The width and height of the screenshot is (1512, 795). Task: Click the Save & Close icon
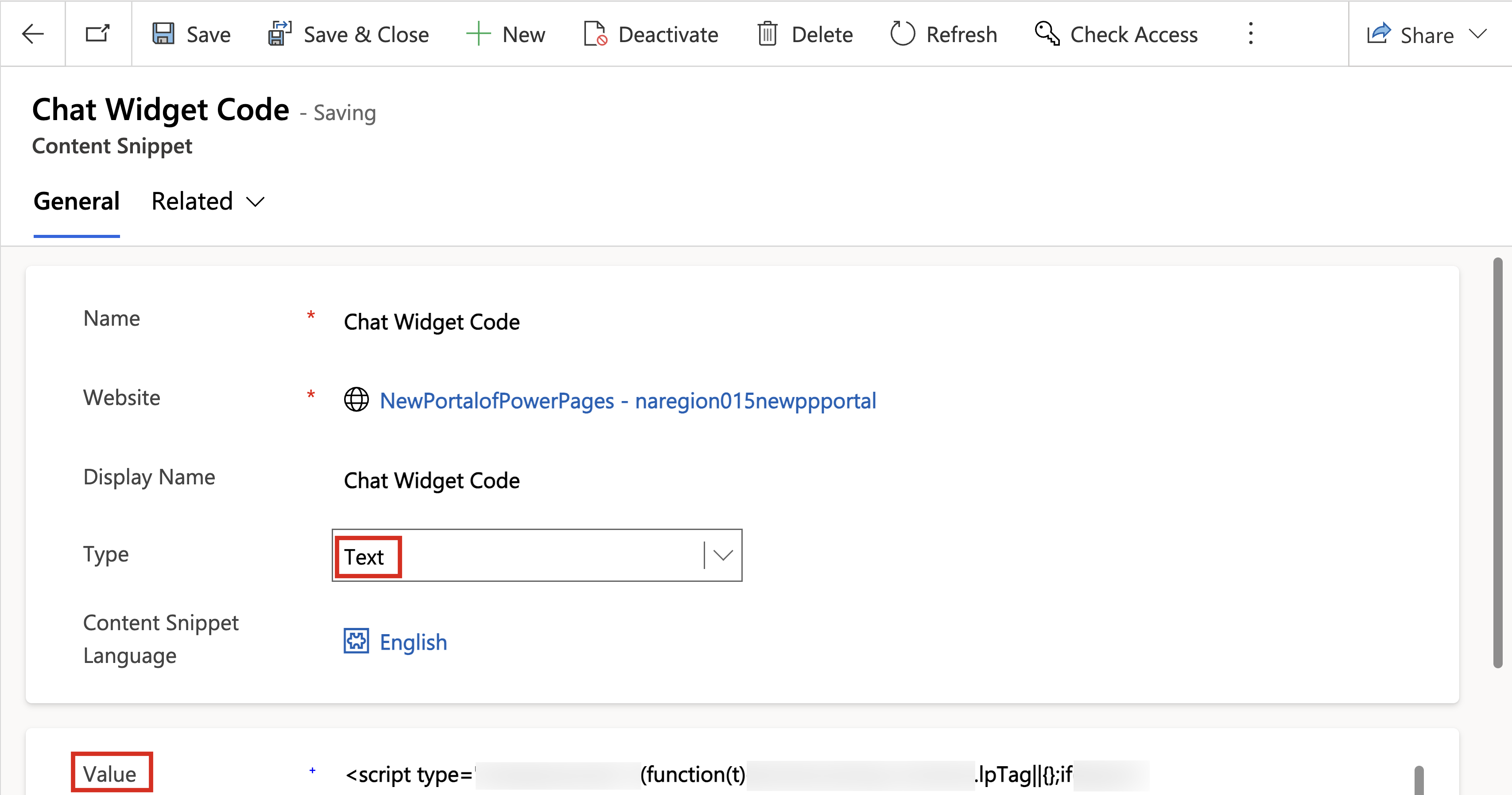pyautogui.click(x=280, y=34)
